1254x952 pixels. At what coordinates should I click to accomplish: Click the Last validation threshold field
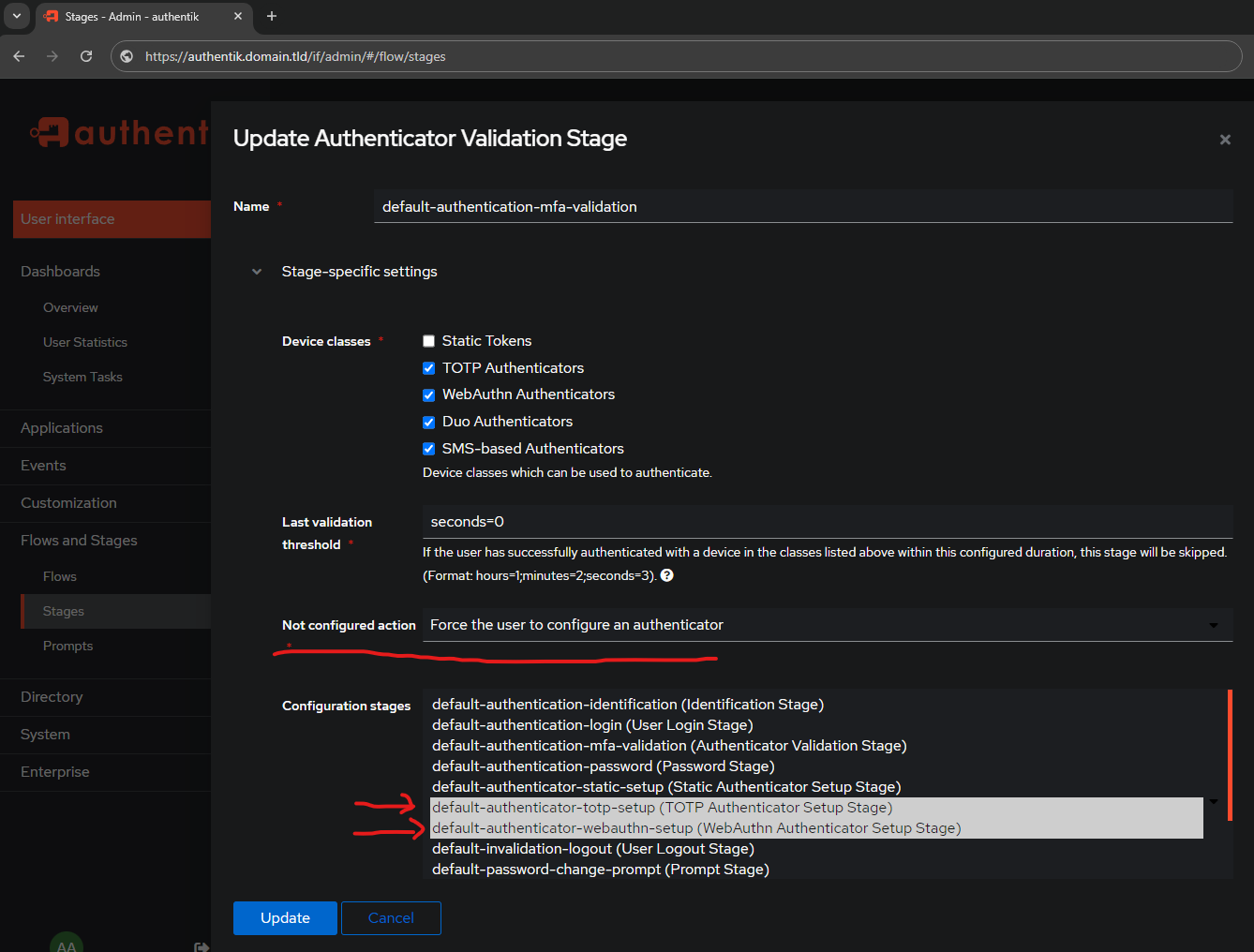[x=828, y=522]
